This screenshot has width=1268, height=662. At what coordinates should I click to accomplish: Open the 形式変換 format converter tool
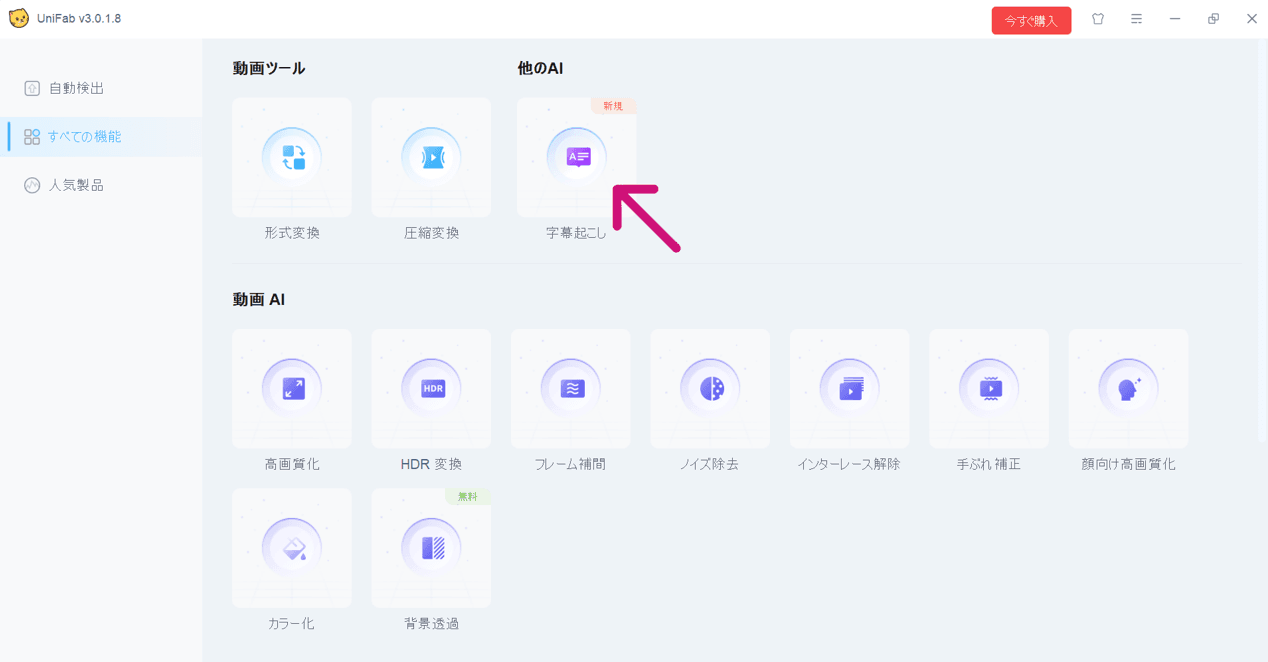click(292, 158)
